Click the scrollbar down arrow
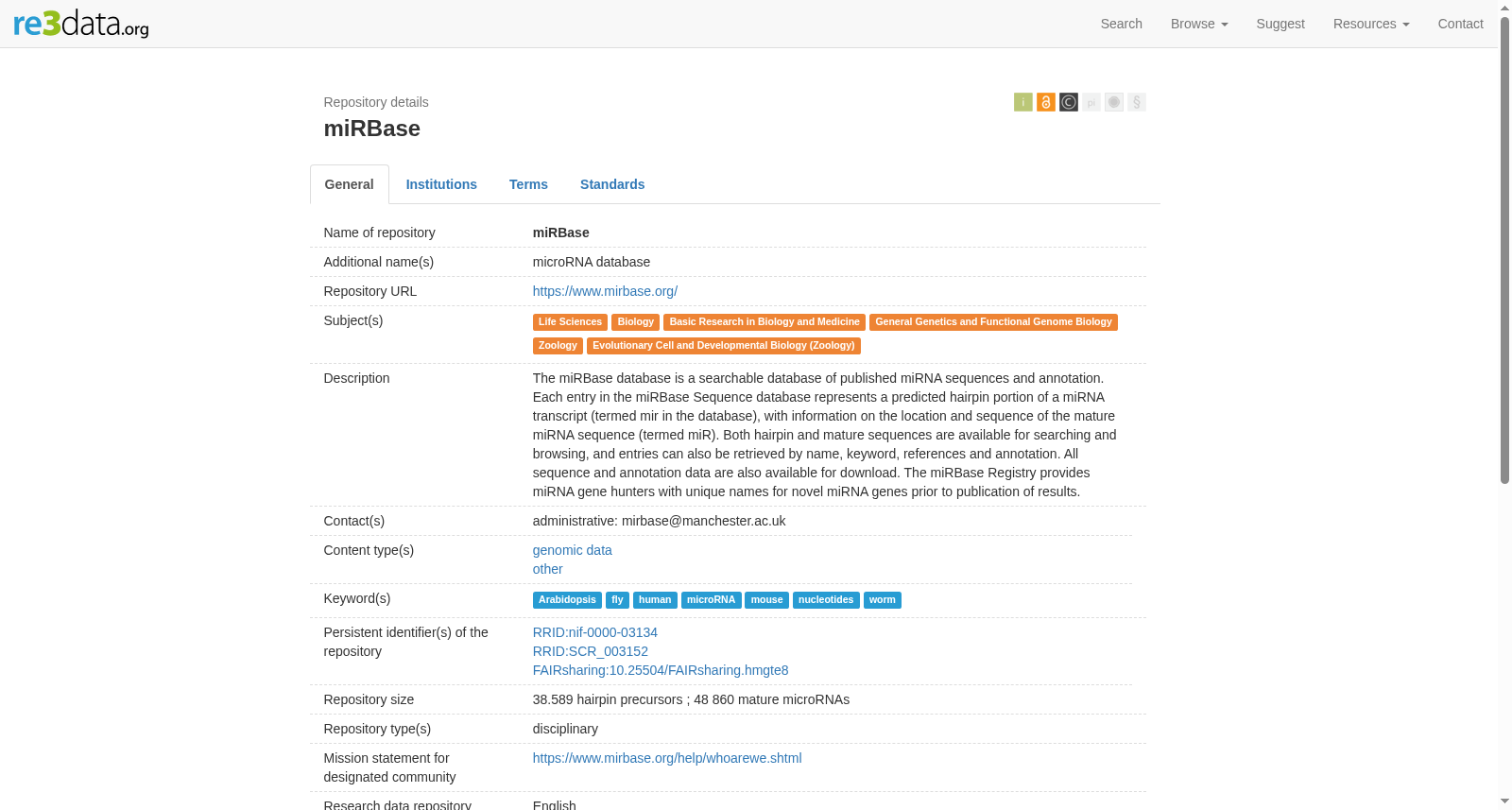The height and width of the screenshot is (810, 1512). click(x=1504, y=801)
